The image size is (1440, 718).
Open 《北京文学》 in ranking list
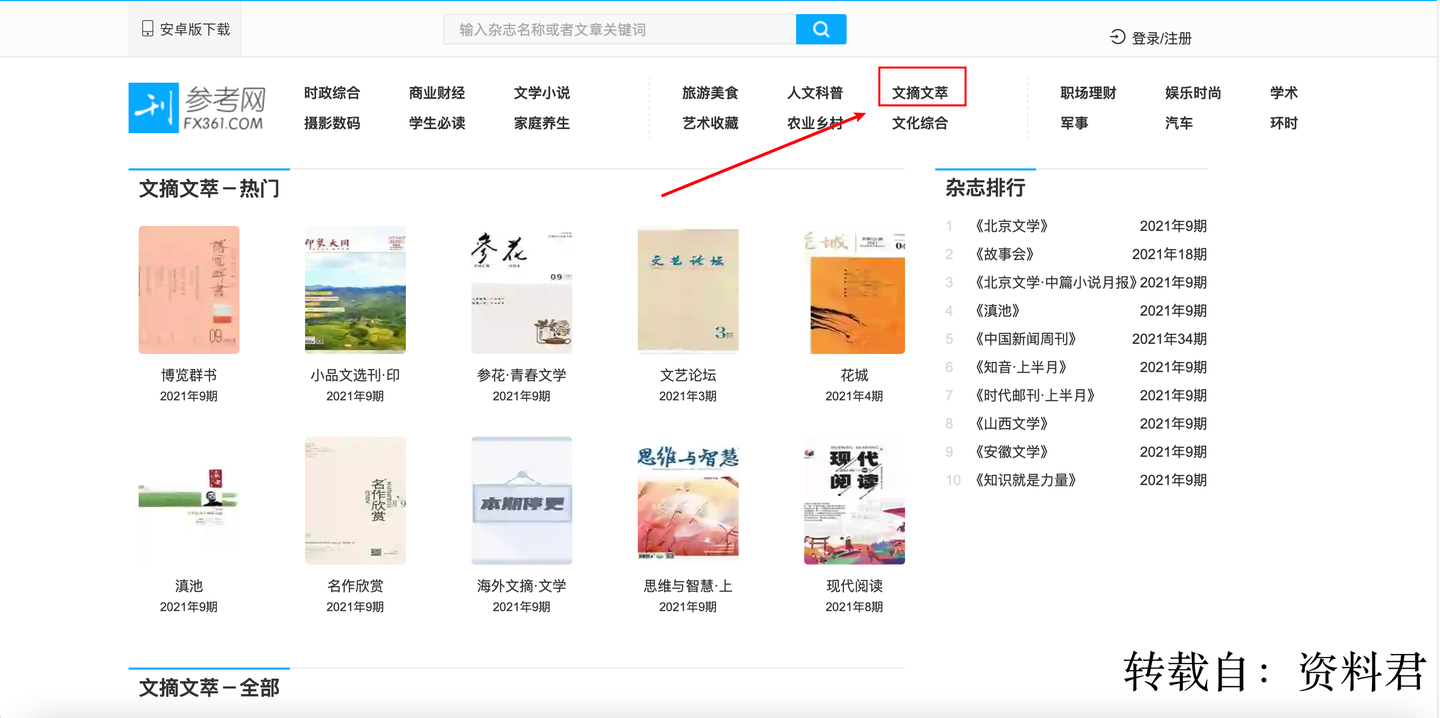point(1011,226)
